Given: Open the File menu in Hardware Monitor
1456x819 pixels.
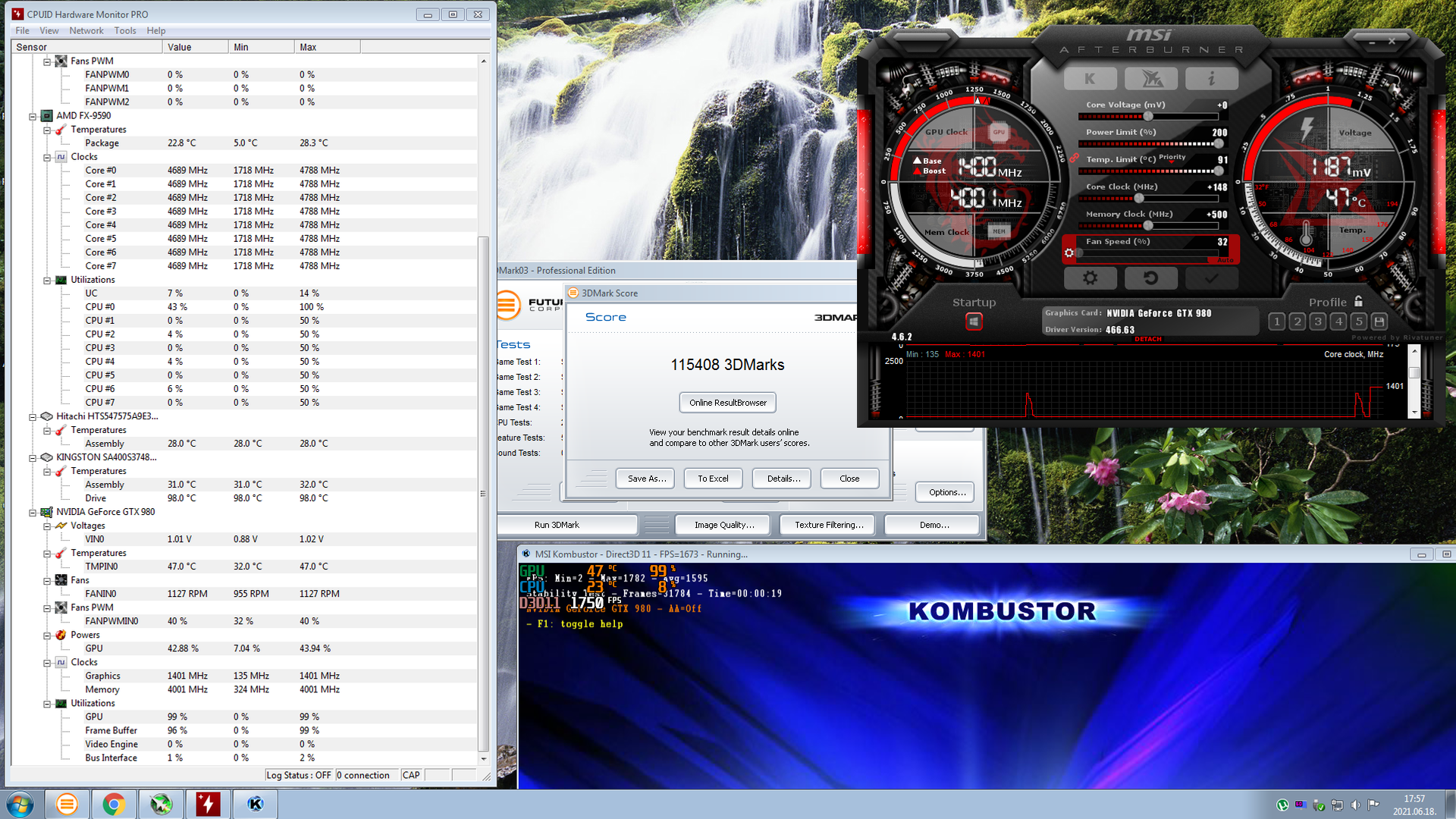Looking at the screenshot, I should [x=22, y=30].
